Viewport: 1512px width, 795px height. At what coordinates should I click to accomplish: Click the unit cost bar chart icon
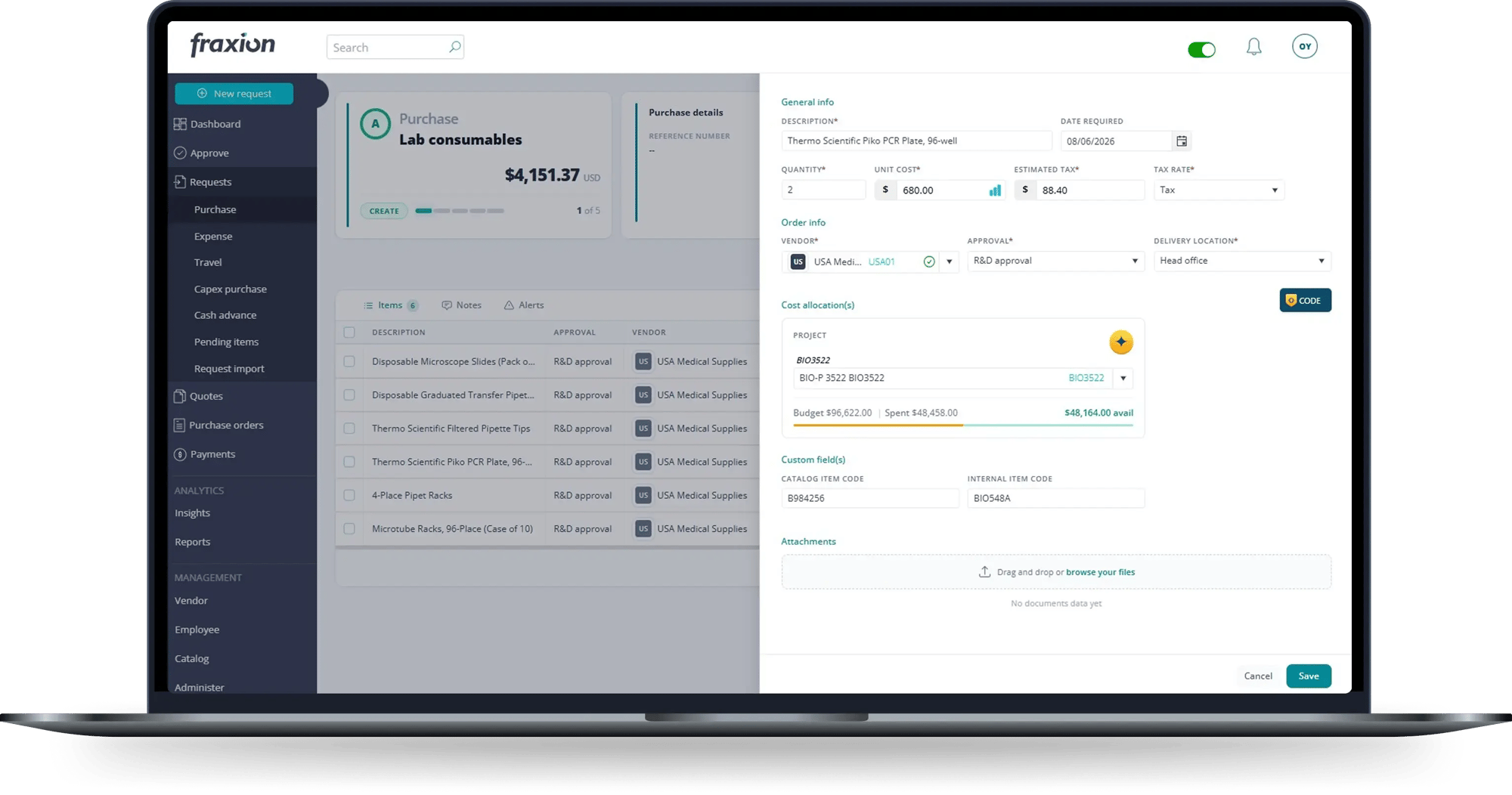tap(995, 190)
